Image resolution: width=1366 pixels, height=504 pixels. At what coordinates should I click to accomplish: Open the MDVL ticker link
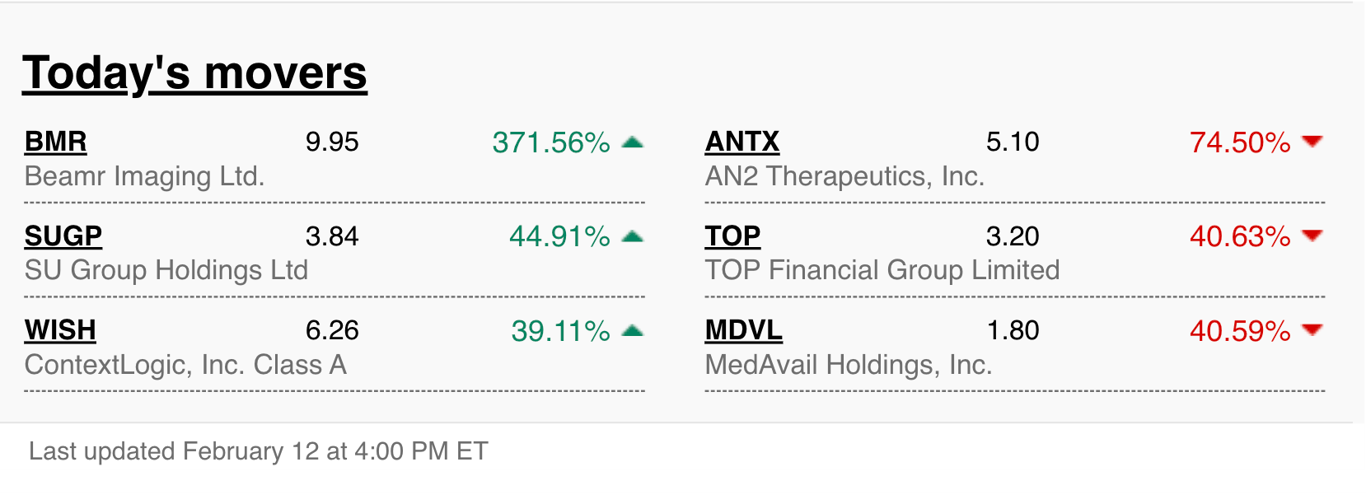click(x=744, y=330)
